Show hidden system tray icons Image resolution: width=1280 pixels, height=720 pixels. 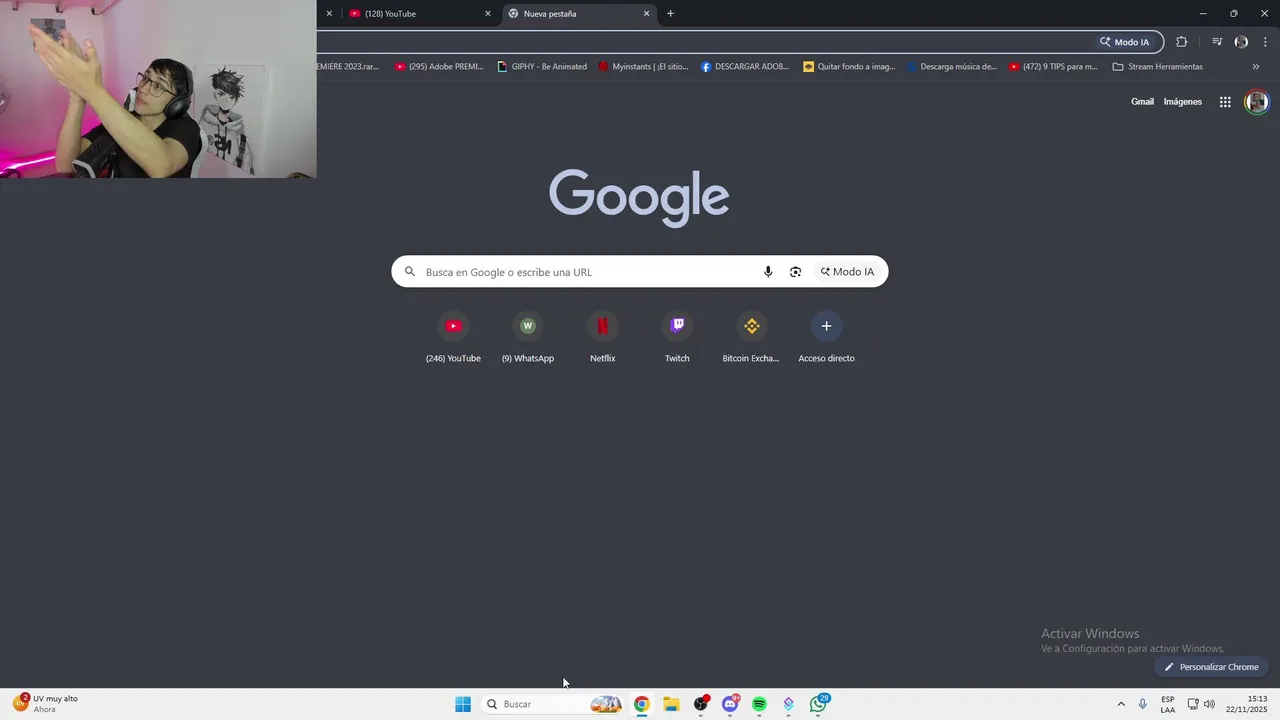pyautogui.click(x=1121, y=704)
